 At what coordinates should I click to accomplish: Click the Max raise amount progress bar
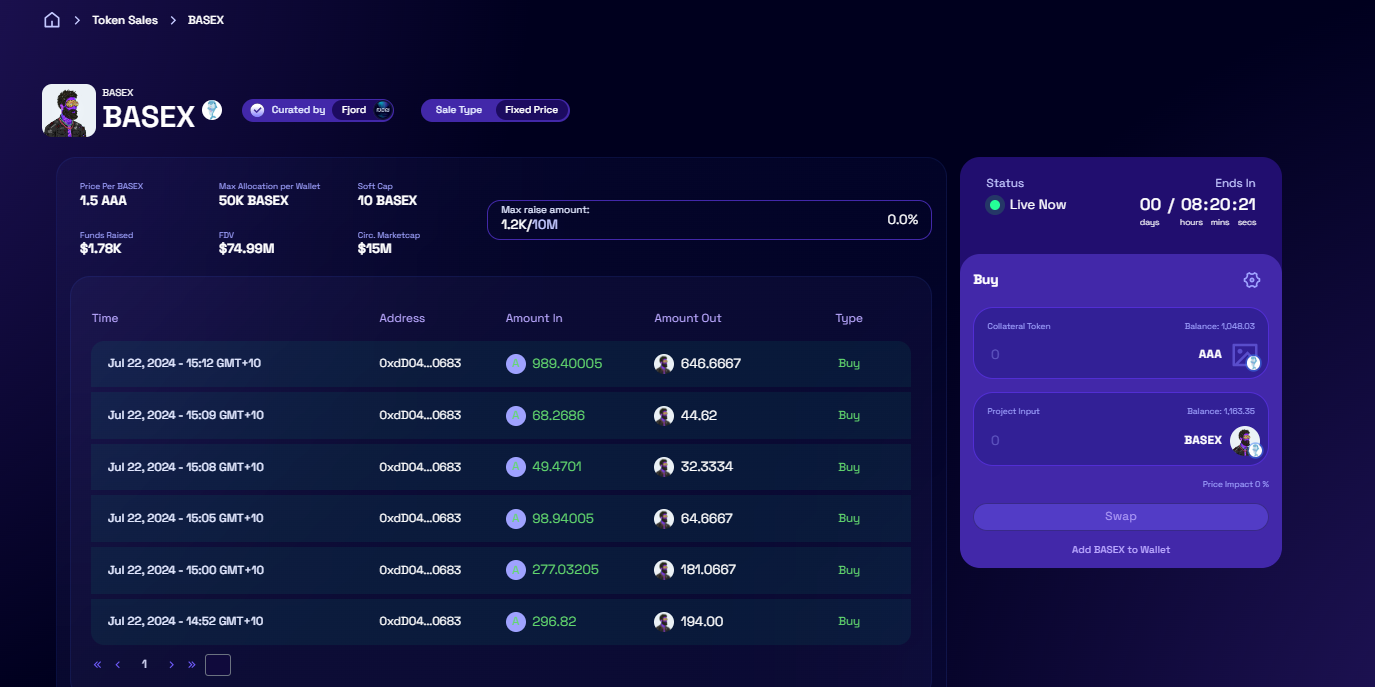click(709, 220)
